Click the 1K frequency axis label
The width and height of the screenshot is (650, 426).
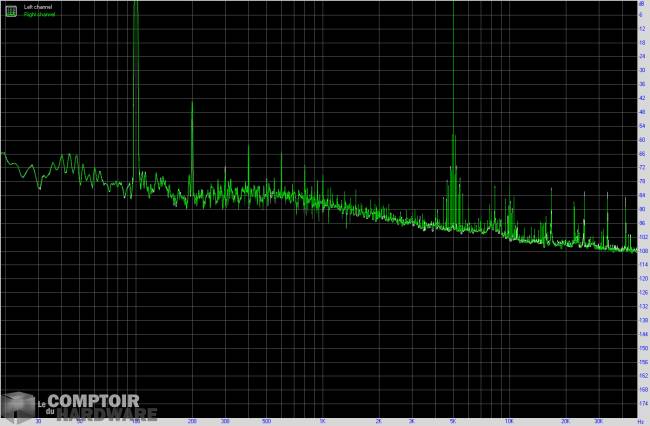pyautogui.click(x=322, y=421)
